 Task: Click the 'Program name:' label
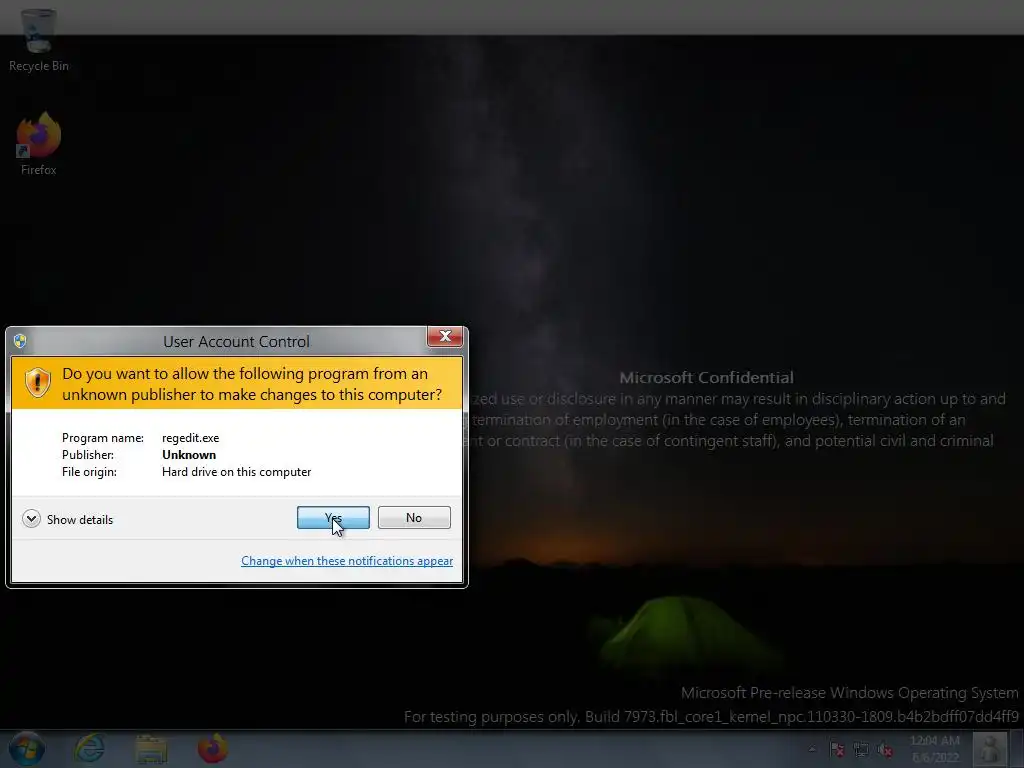click(103, 438)
